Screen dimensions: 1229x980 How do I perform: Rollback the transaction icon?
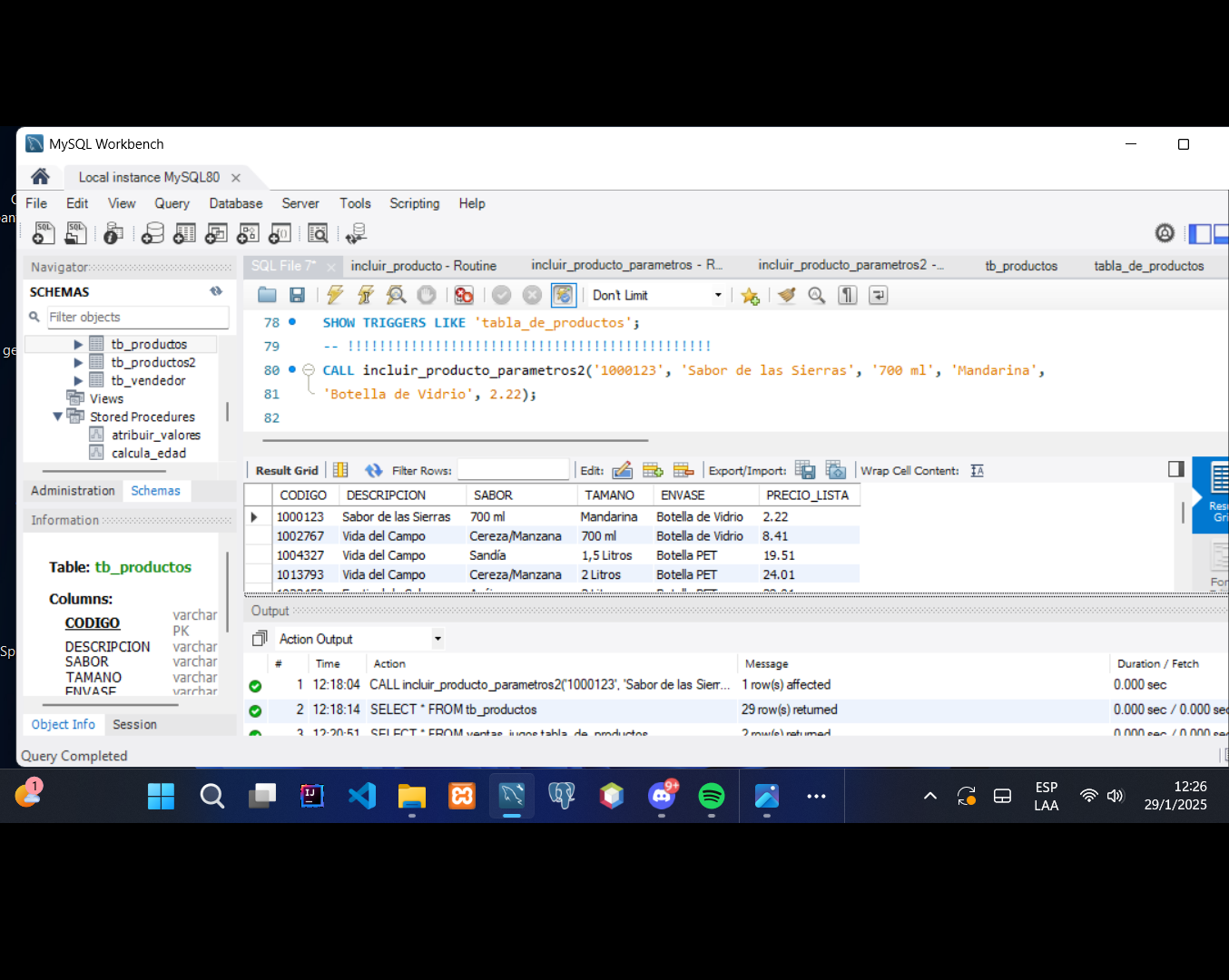pos(533,295)
